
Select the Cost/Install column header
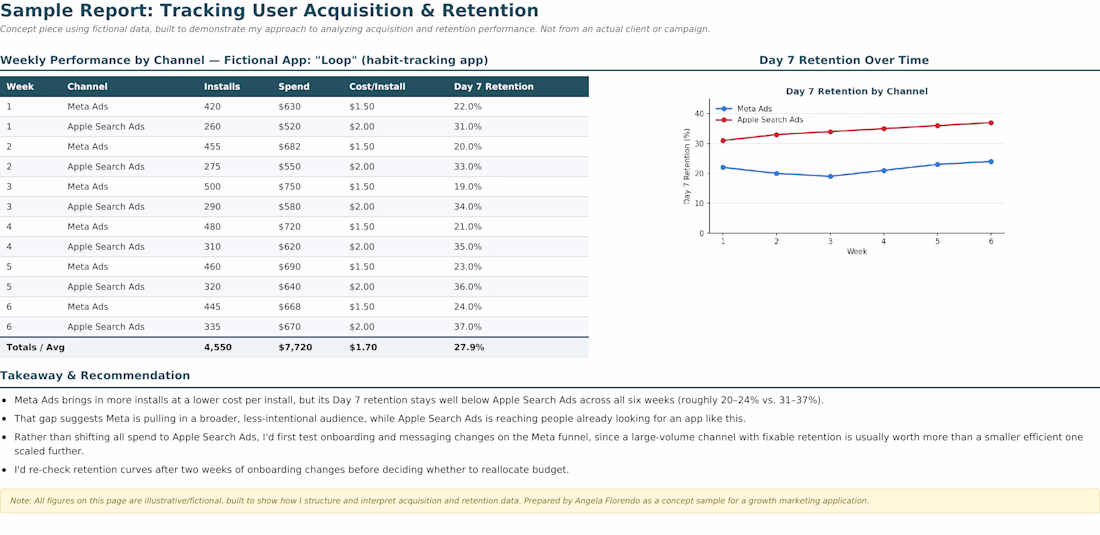click(377, 87)
